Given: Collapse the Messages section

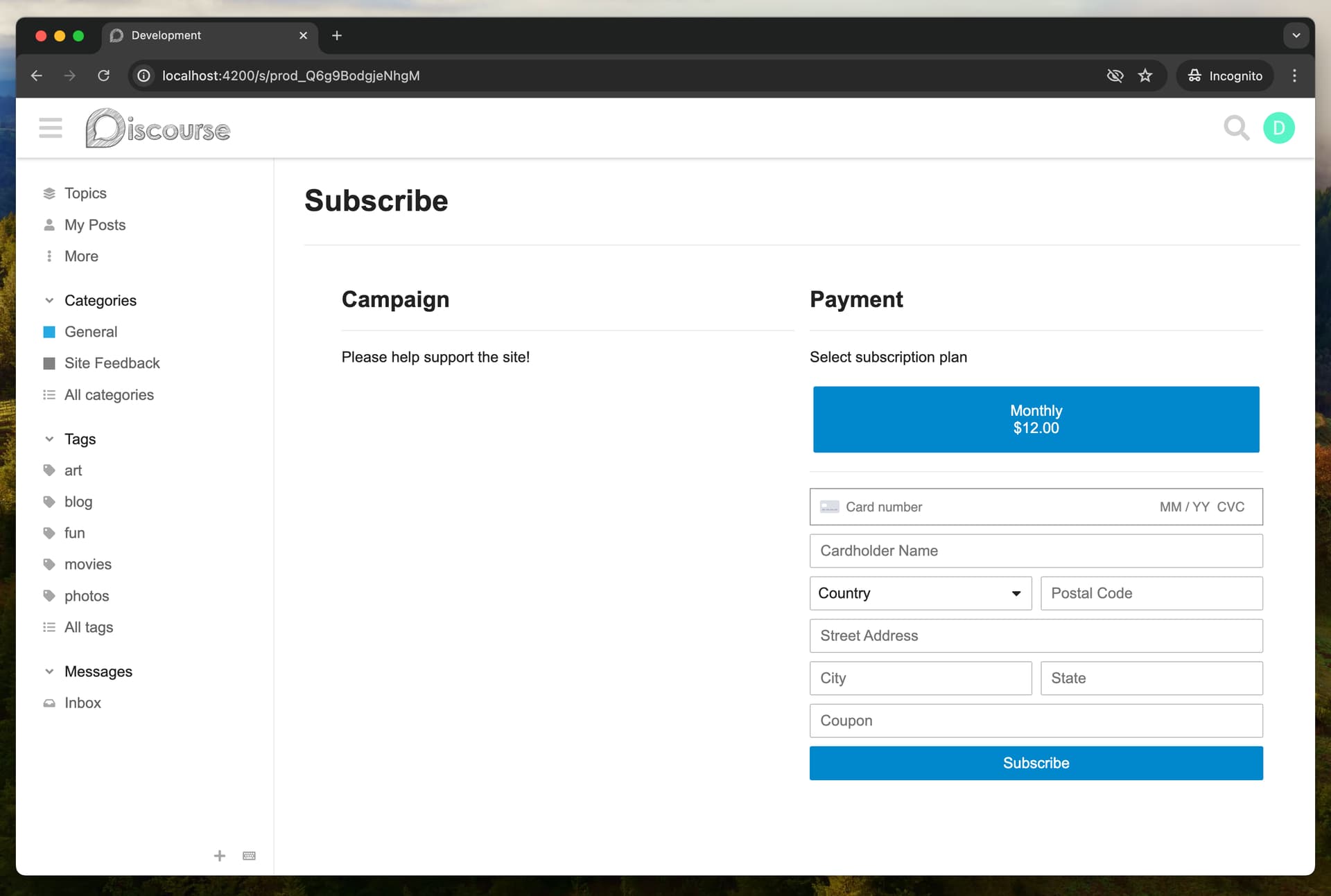Looking at the screenshot, I should point(49,671).
